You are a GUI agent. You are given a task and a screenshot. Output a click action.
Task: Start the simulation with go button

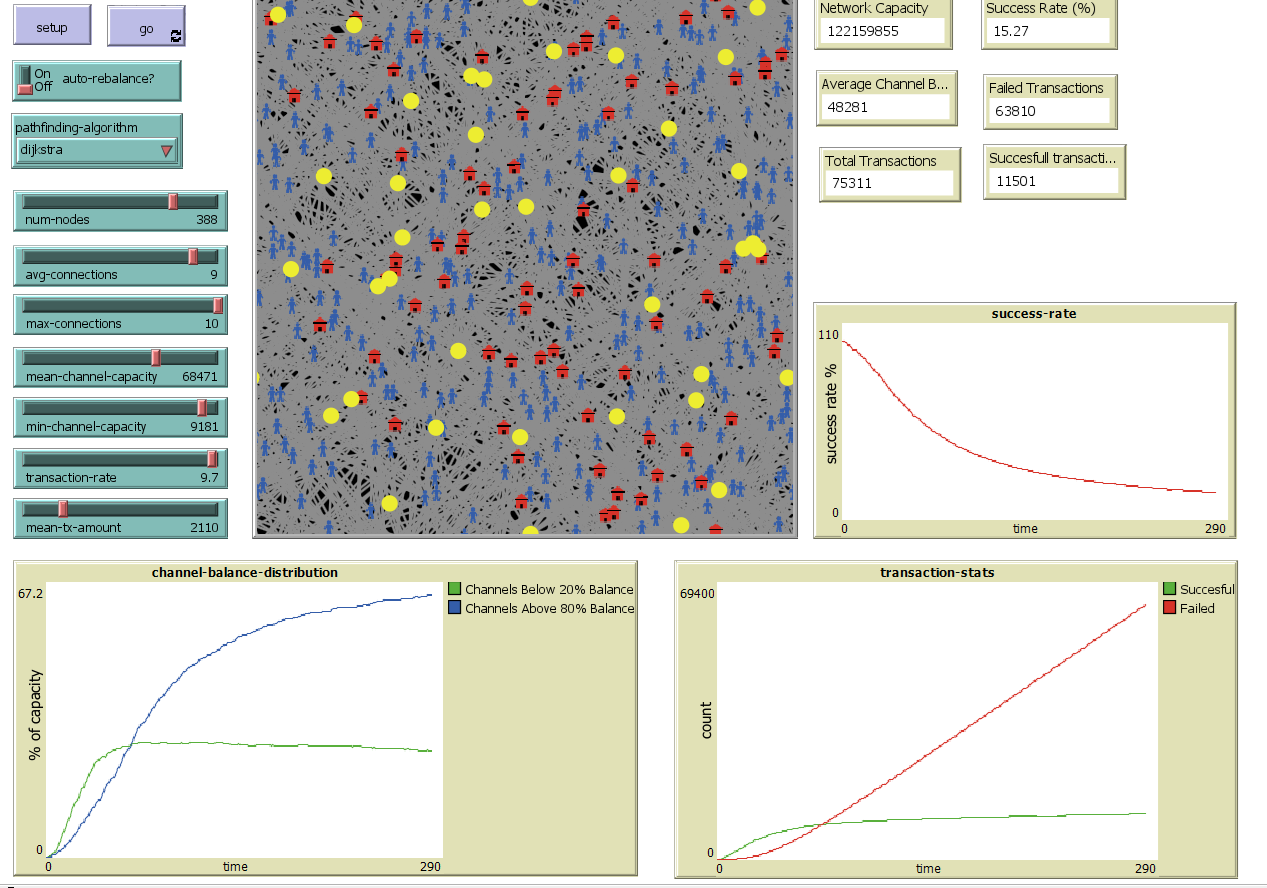pyautogui.click(x=146, y=27)
